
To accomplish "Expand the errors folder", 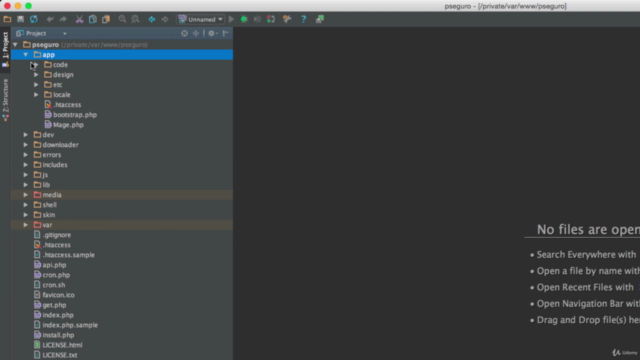I will [26, 155].
